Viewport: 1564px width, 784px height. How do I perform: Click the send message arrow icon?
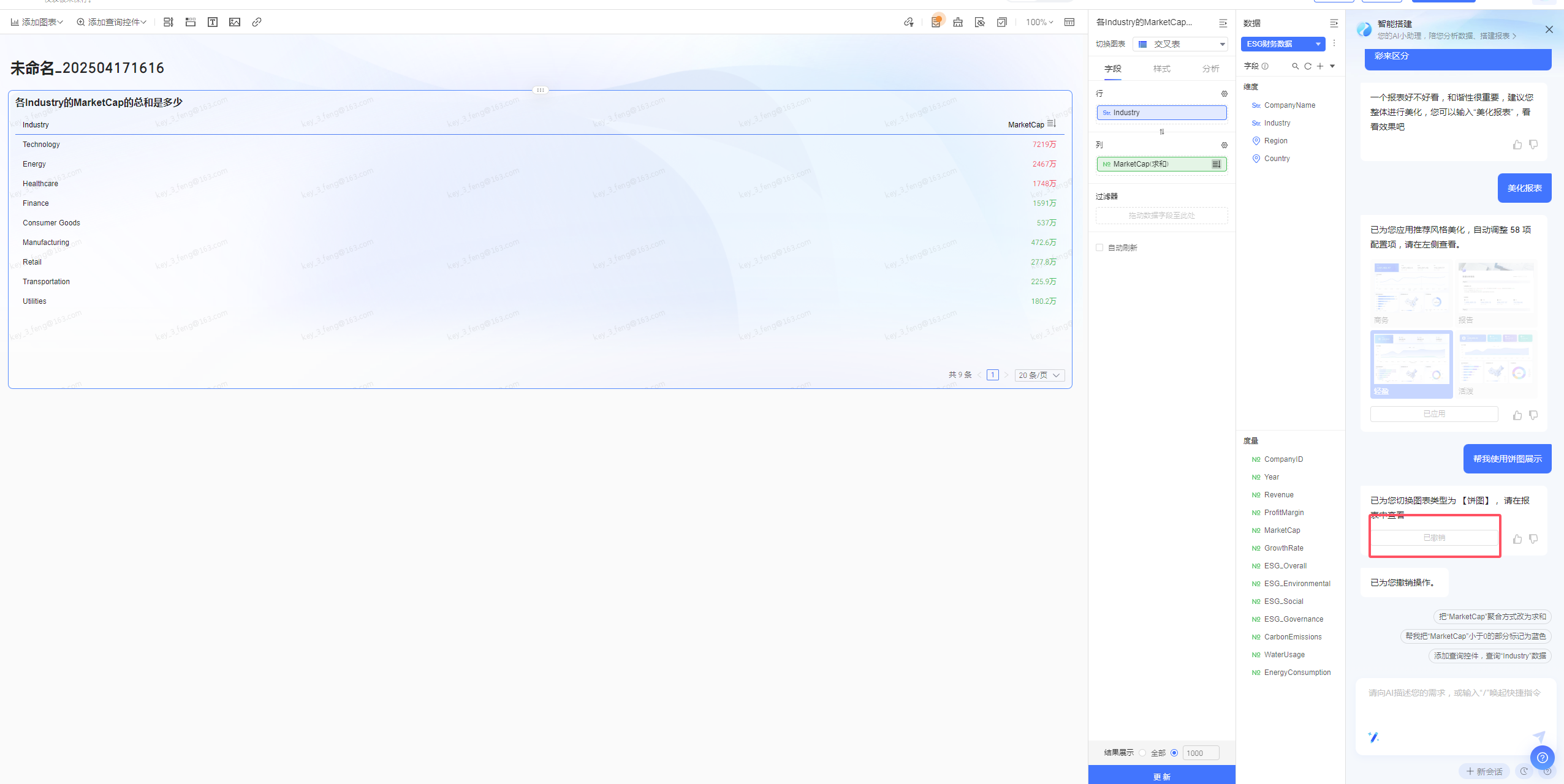1538,736
